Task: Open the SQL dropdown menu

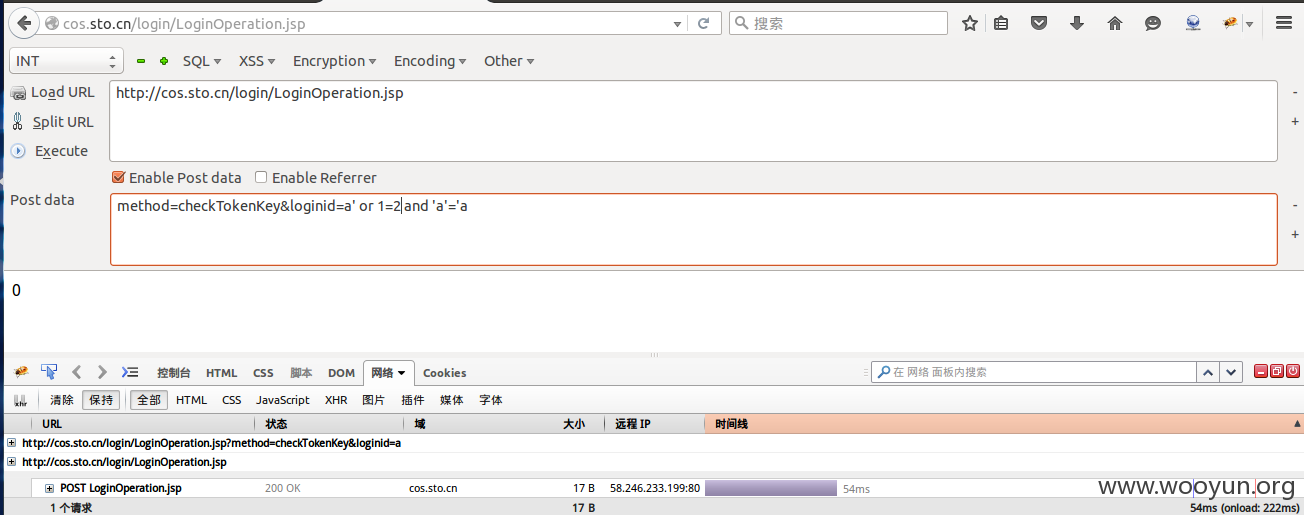Action: [x=202, y=61]
